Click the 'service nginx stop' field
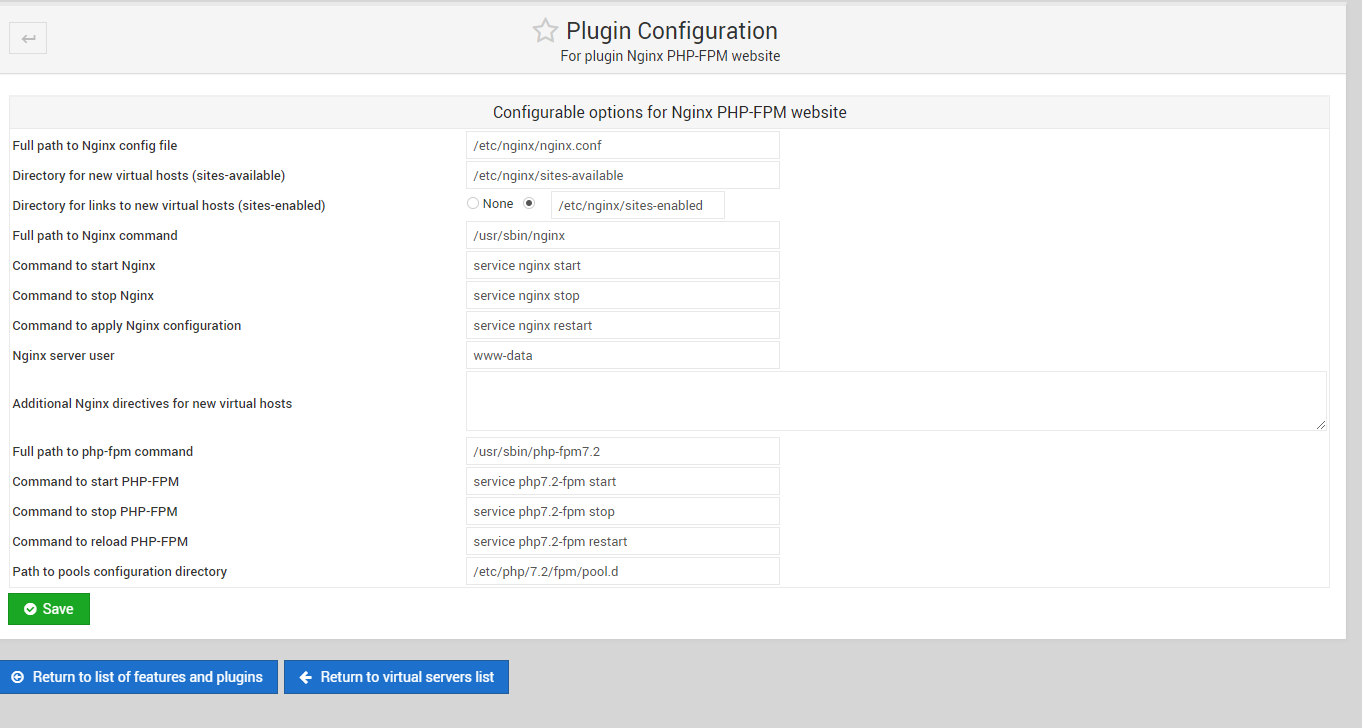The width and height of the screenshot is (1362, 728). (622, 295)
